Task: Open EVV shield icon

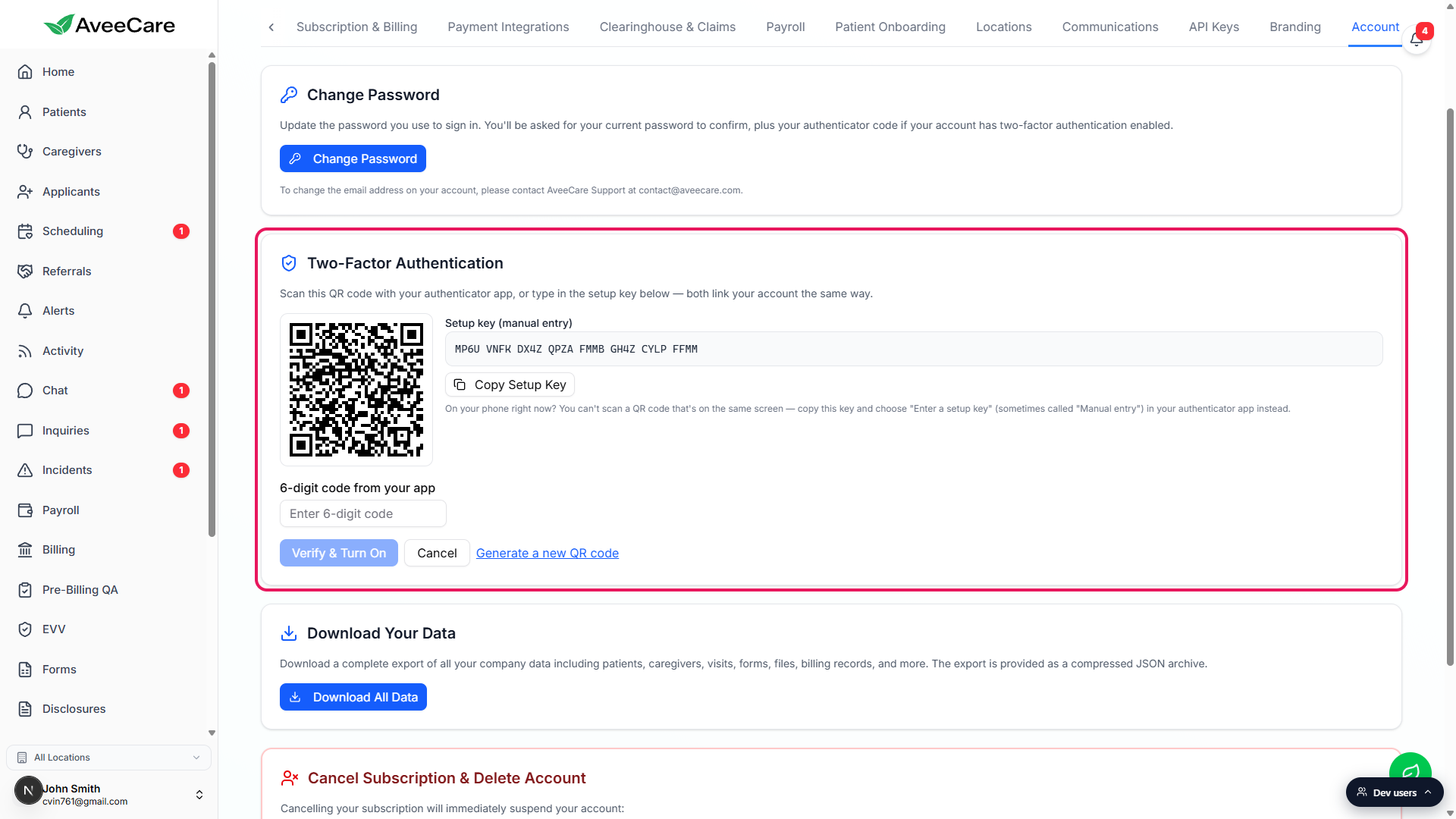Action: pos(25,629)
